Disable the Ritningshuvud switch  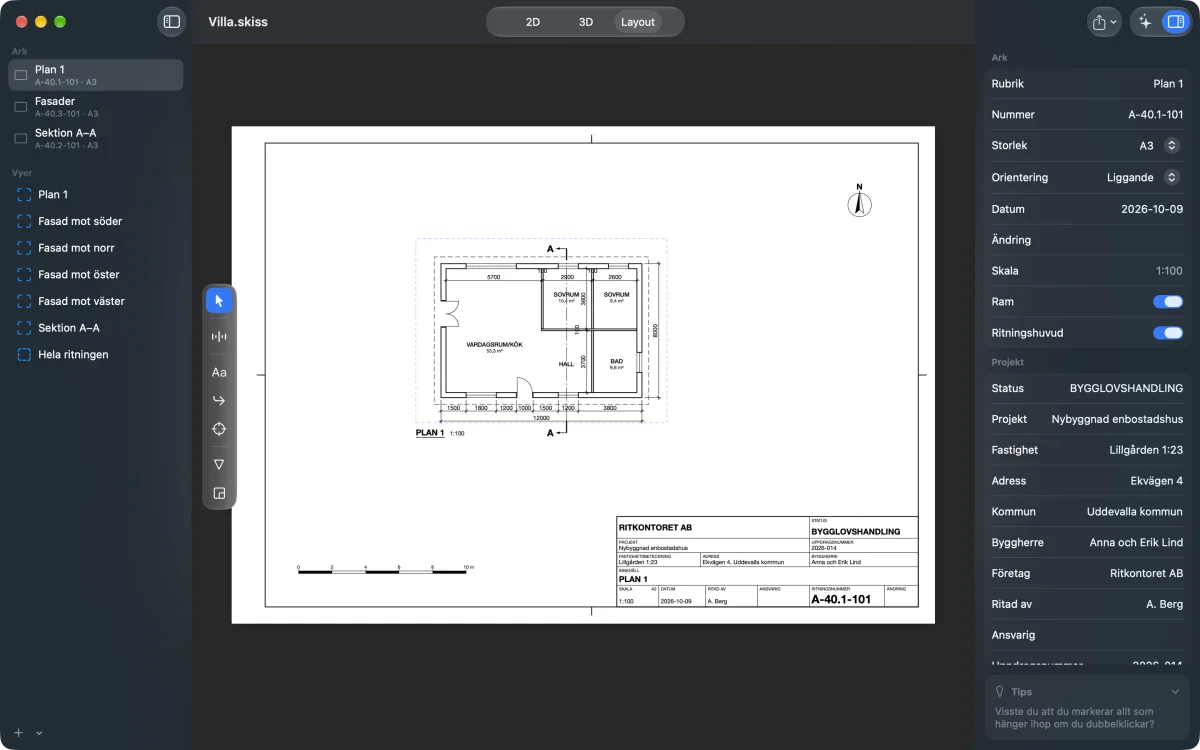pyautogui.click(x=1167, y=333)
